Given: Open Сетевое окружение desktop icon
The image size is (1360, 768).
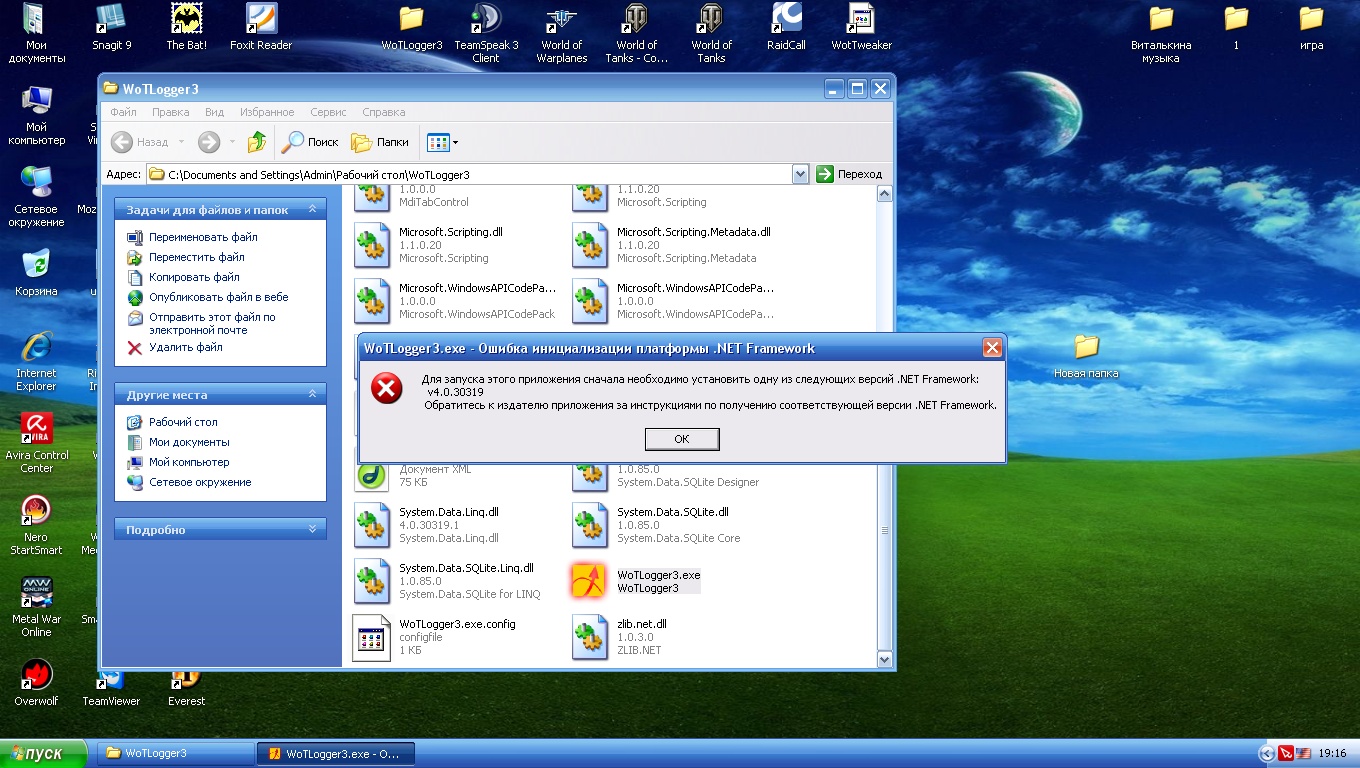Looking at the screenshot, I should [x=37, y=197].
